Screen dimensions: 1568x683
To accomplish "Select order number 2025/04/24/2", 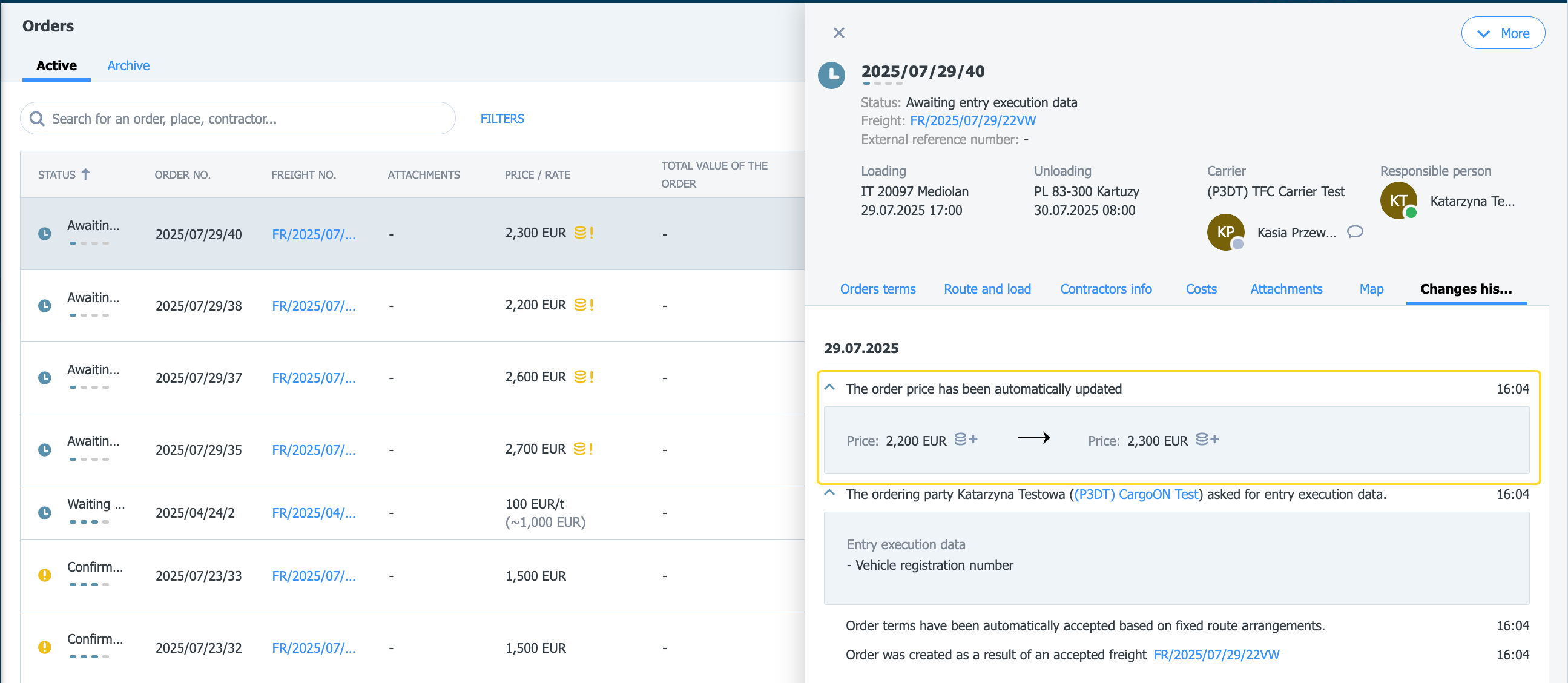I will pos(195,513).
